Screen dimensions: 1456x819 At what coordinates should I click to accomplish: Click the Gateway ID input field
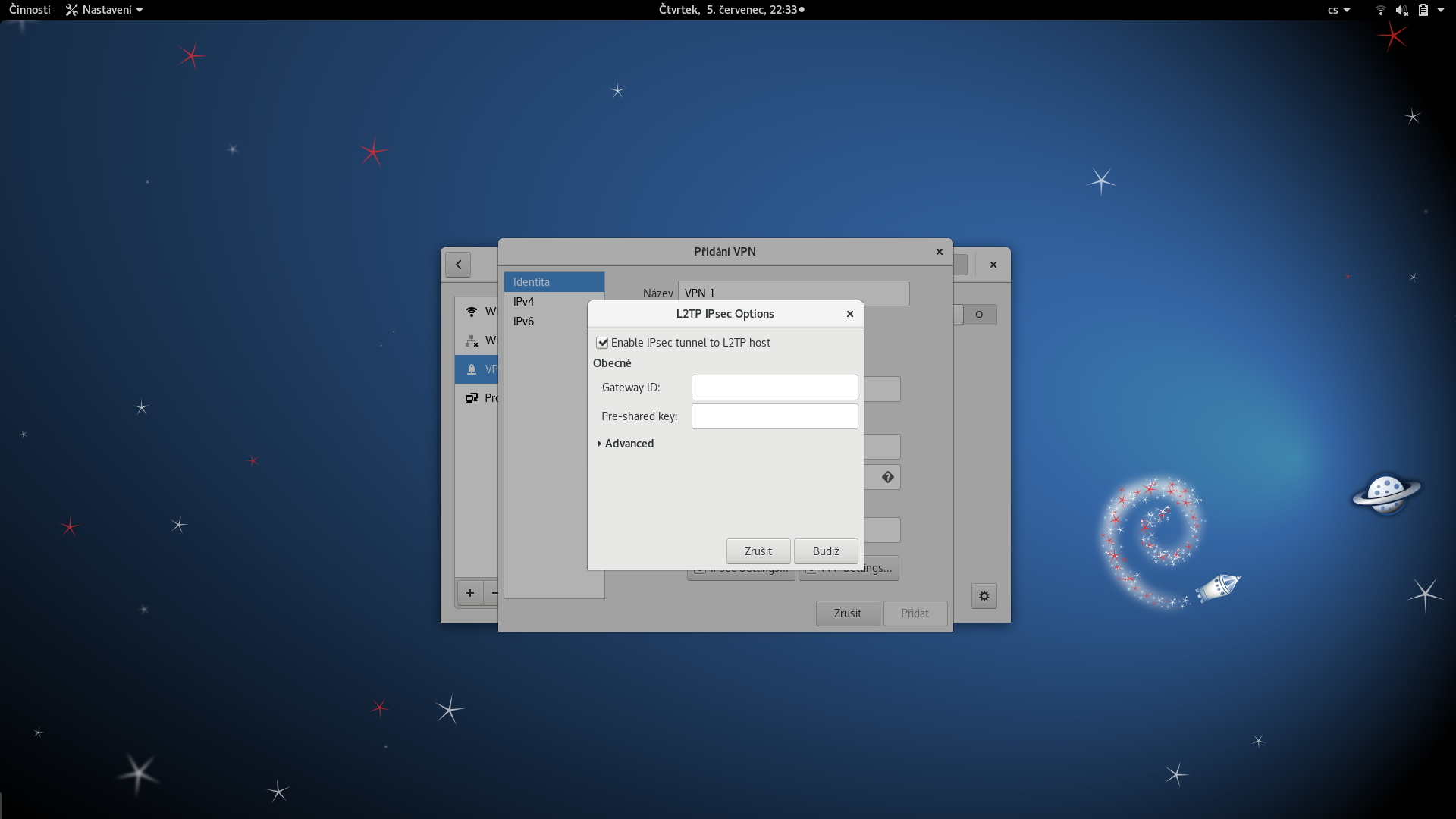[774, 388]
